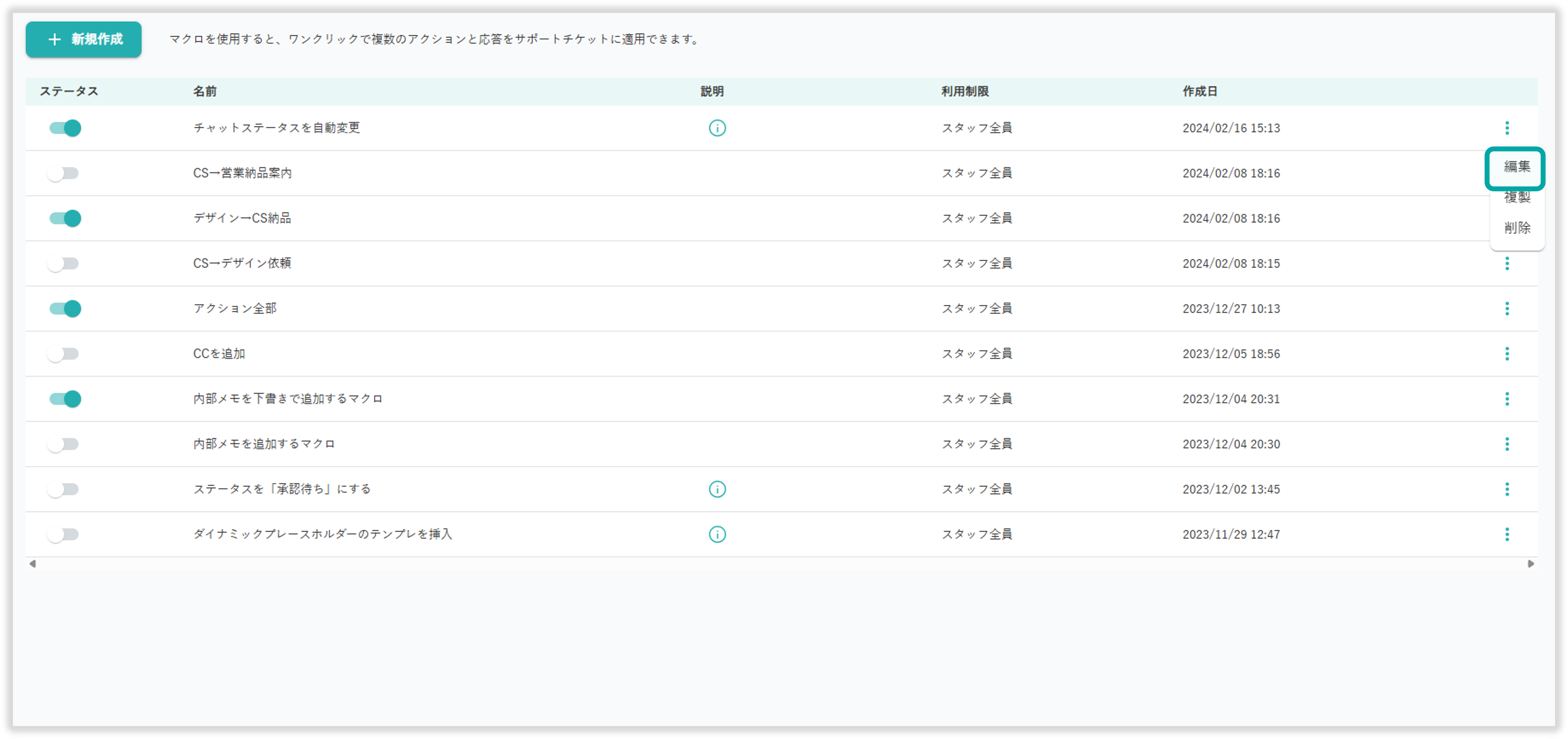Enable the CCを追加 macro switch

point(63,354)
